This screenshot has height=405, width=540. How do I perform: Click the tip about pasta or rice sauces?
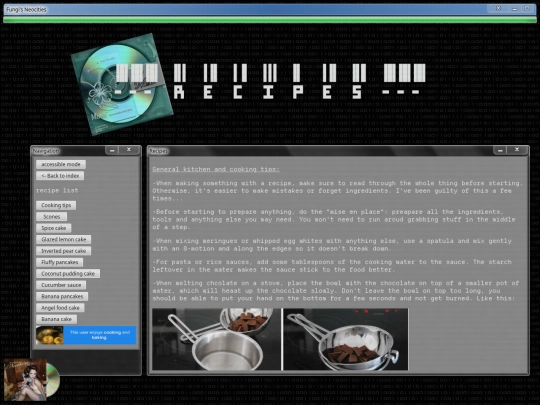332,266
